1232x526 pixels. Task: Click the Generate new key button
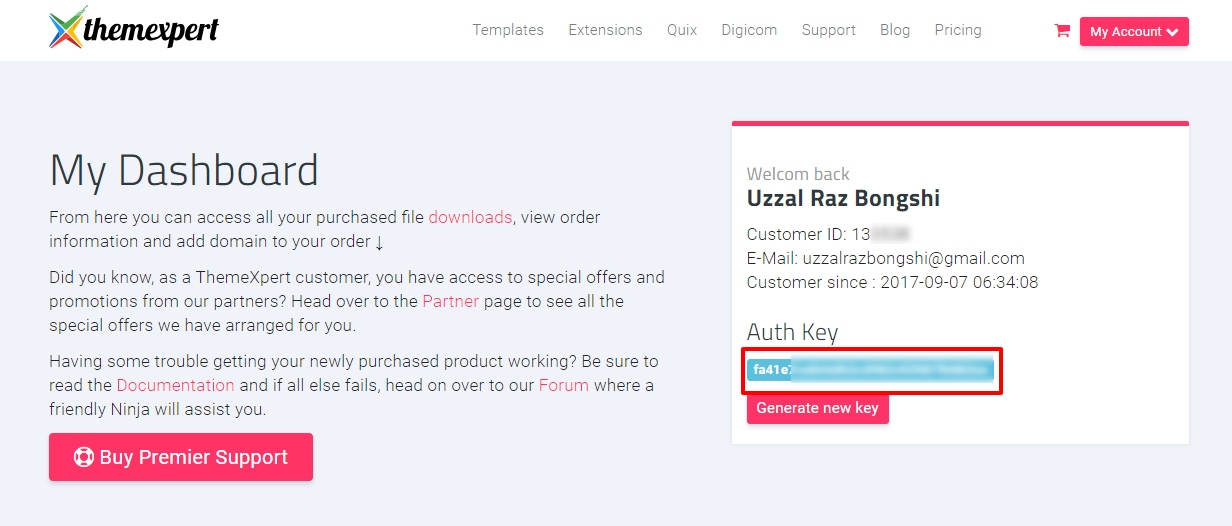[x=817, y=408]
